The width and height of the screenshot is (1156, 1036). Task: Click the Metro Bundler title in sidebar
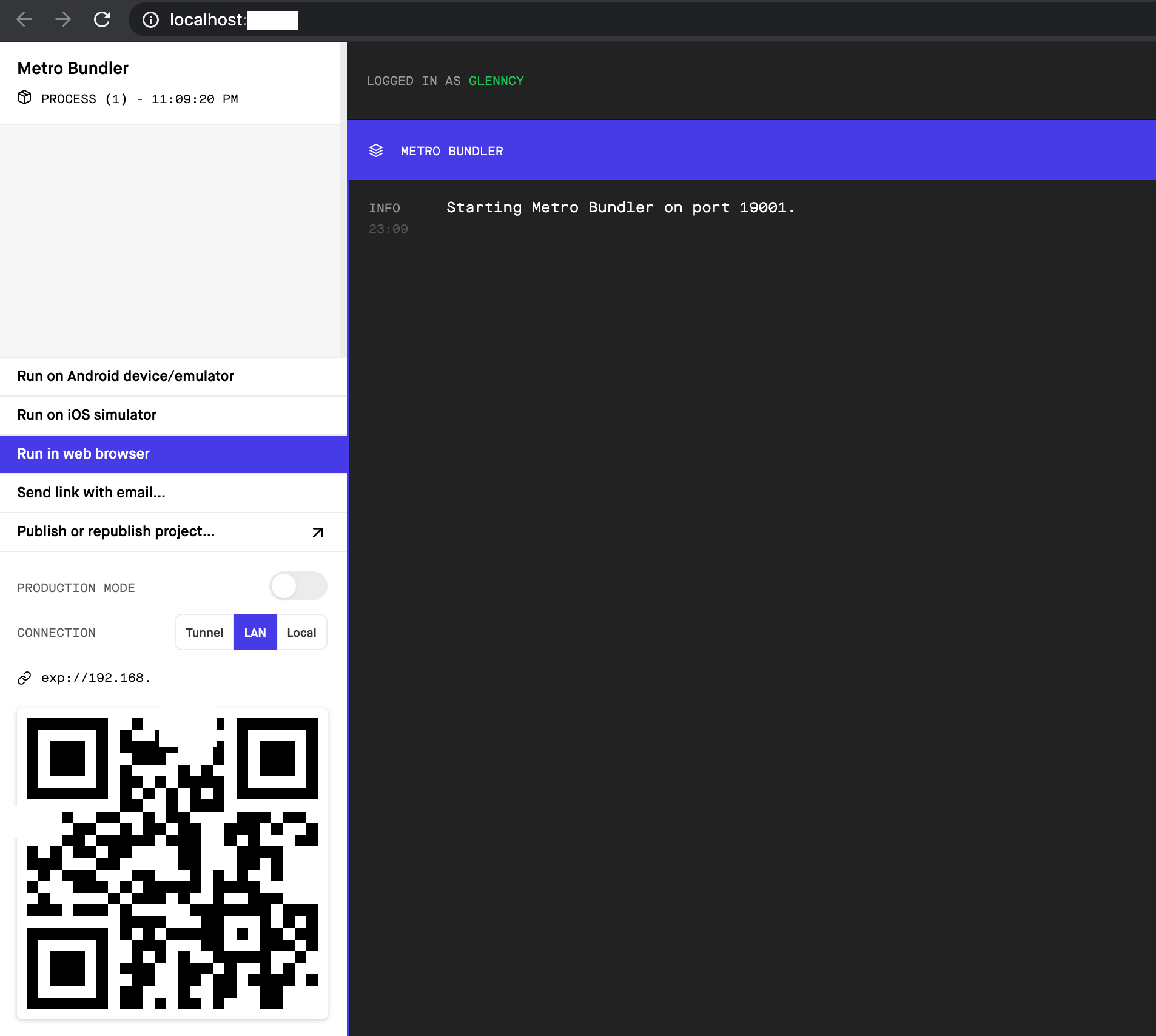pos(73,68)
